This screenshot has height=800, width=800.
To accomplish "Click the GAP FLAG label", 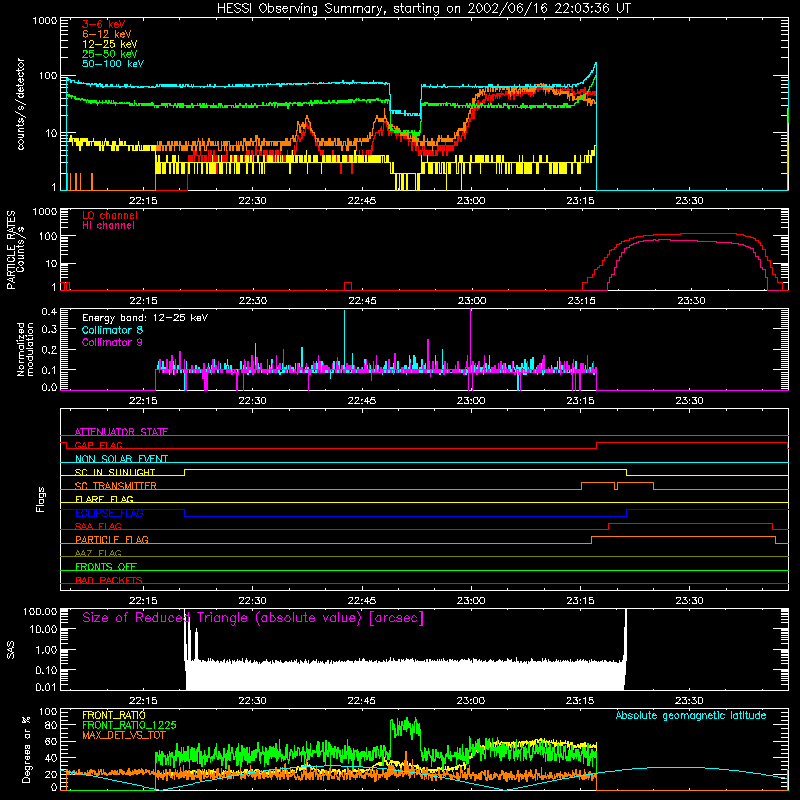I will pos(98,445).
